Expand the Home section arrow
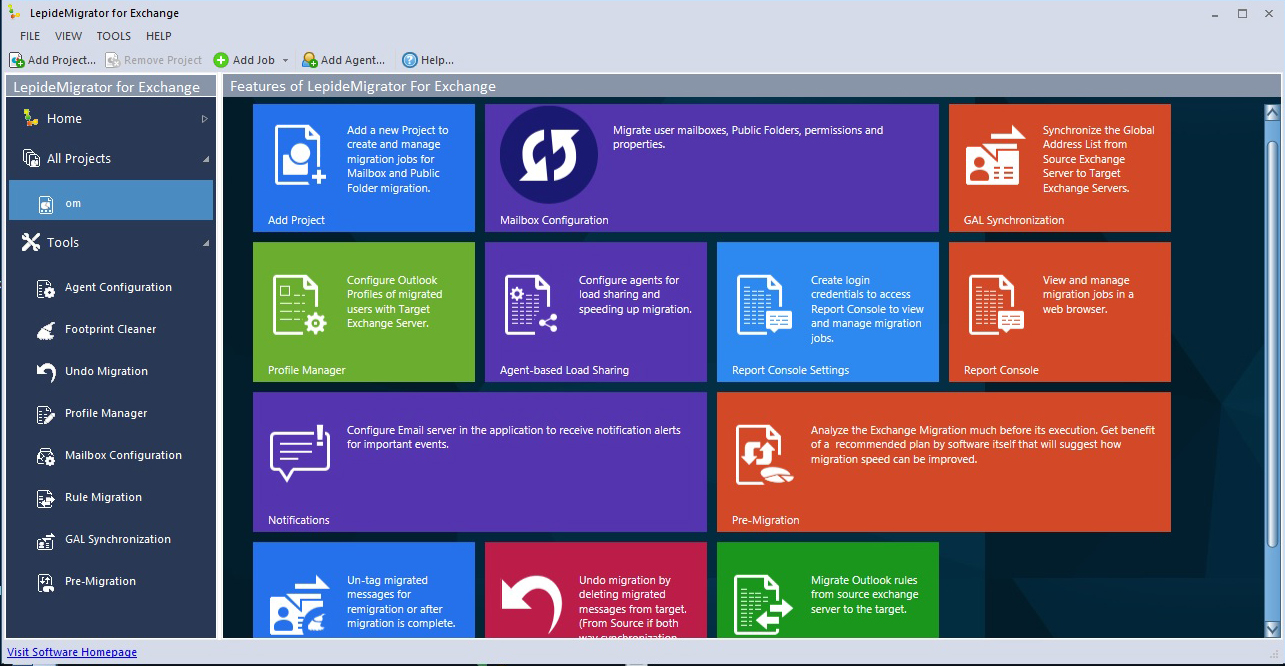The image size is (1285, 666). pyautogui.click(x=205, y=118)
